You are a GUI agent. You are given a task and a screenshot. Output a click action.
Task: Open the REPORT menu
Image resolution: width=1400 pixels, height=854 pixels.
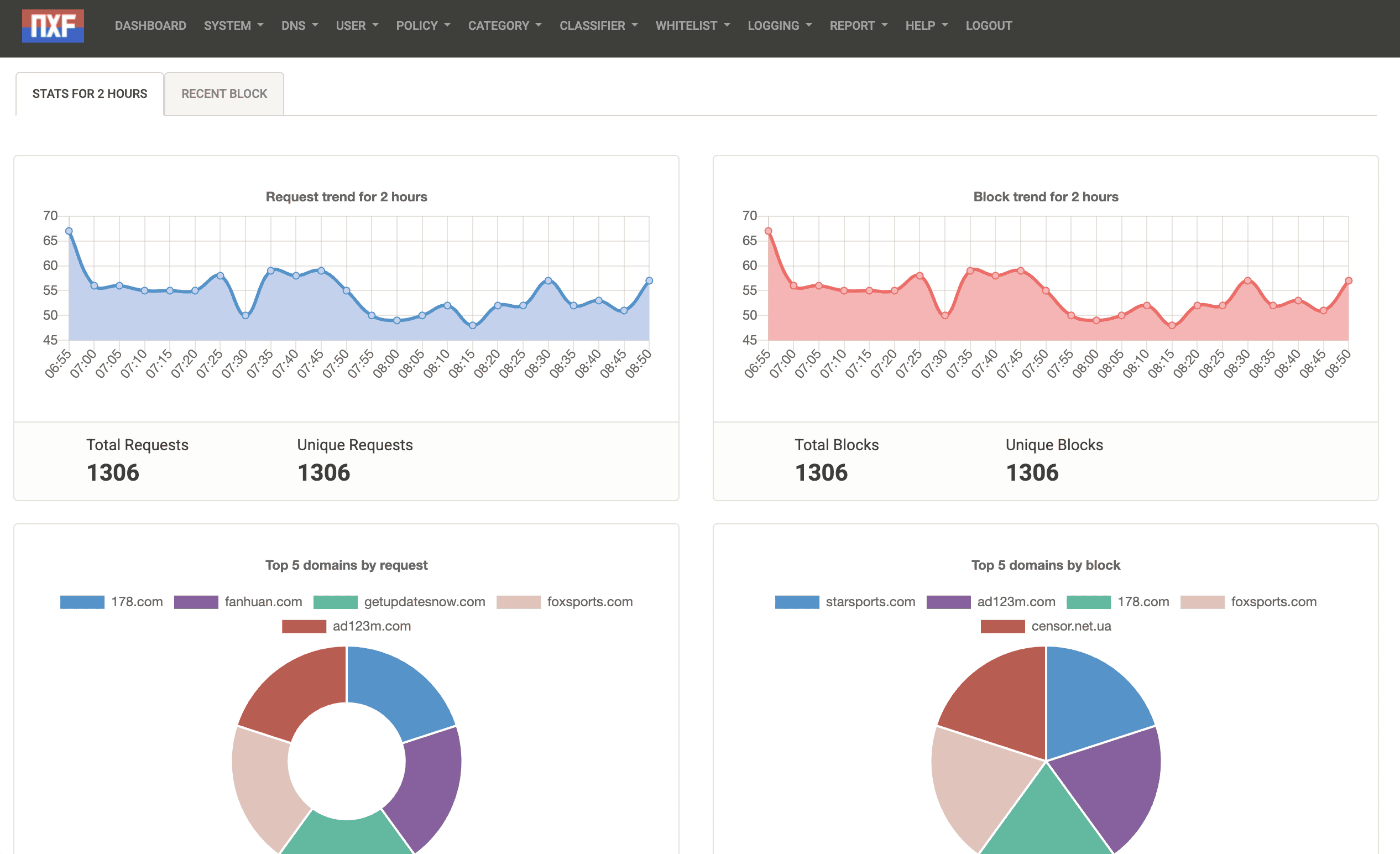(858, 26)
